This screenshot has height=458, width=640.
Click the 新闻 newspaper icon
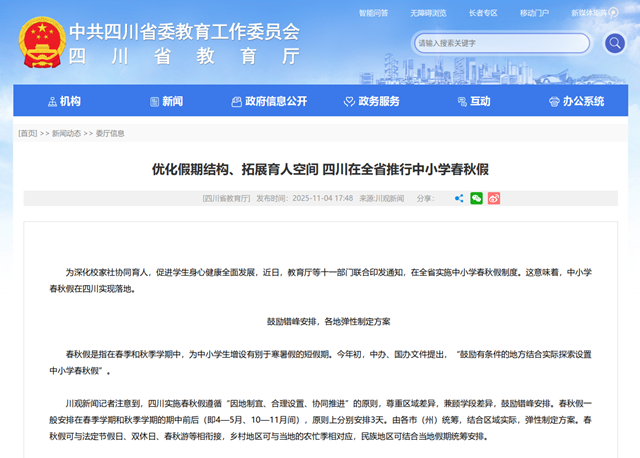[x=152, y=101]
